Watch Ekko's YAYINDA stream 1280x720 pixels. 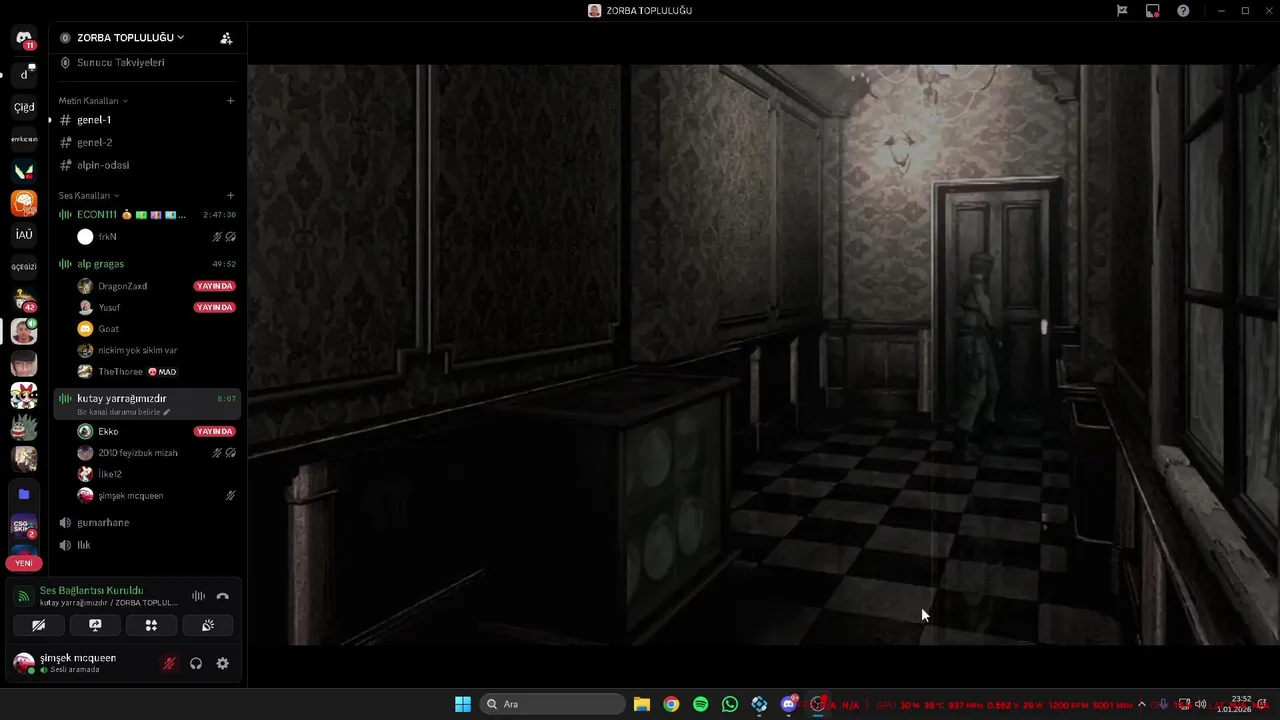tap(215, 432)
